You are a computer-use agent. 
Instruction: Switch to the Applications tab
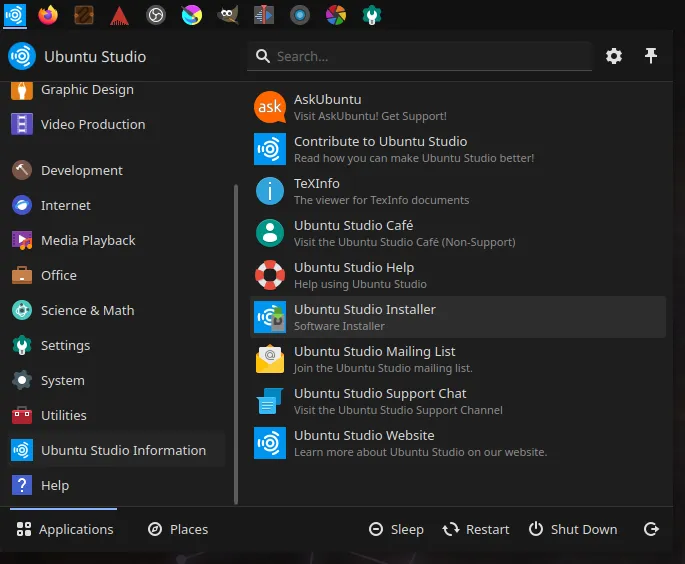[x=65, y=529]
